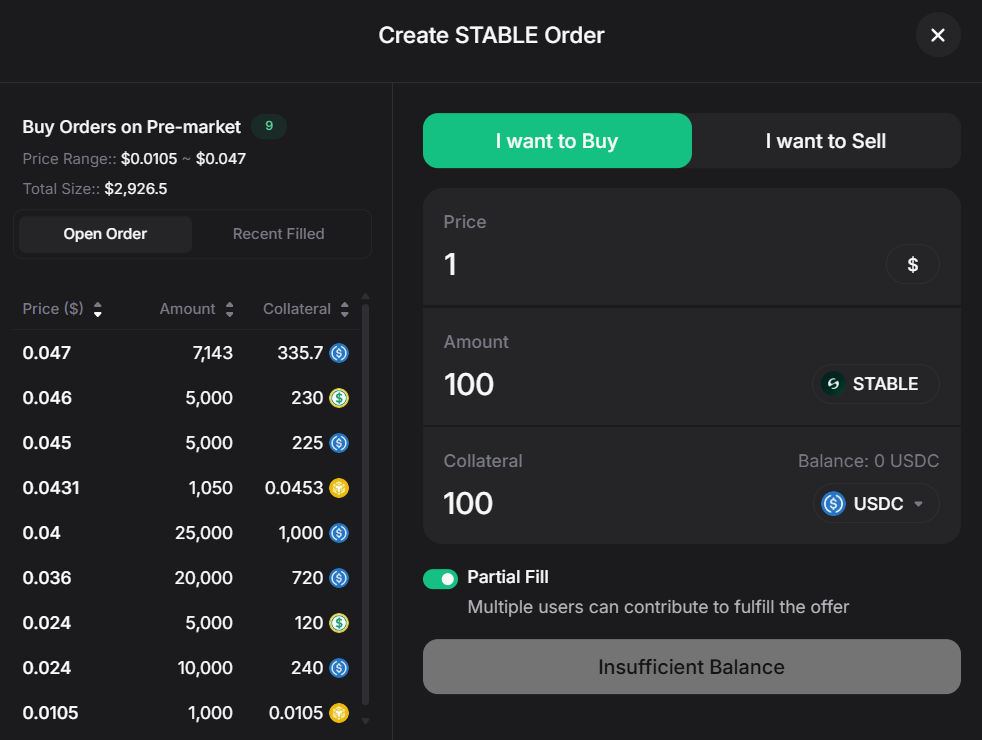
Task: Click the USDC icon in the 25,000 amount row
Action: (338, 533)
